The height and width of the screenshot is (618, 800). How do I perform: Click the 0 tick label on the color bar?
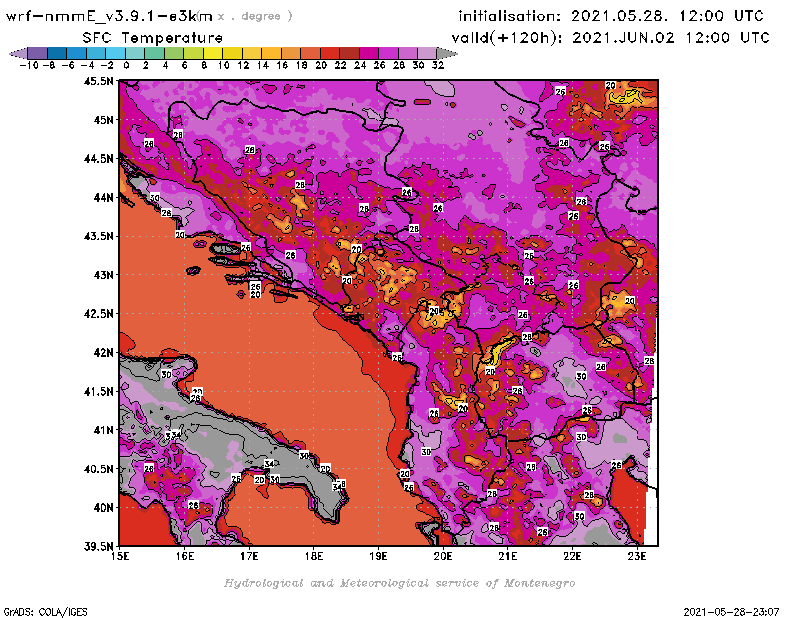(x=126, y=65)
